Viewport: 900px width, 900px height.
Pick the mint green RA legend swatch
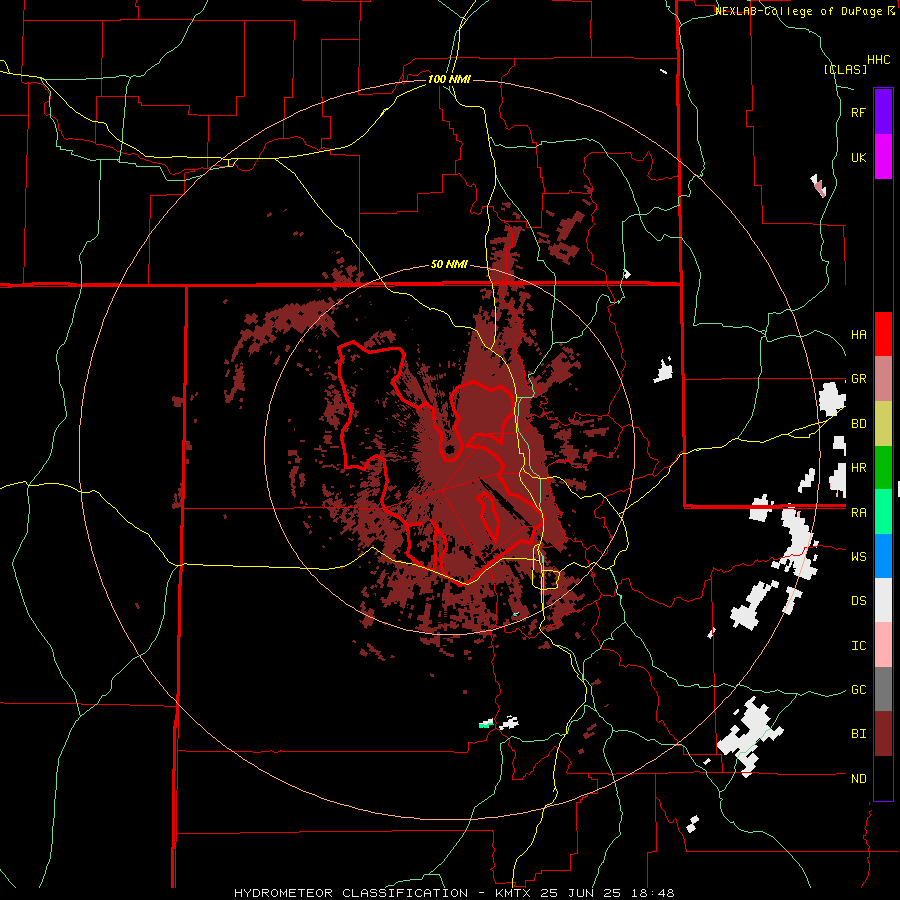coord(883,512)
